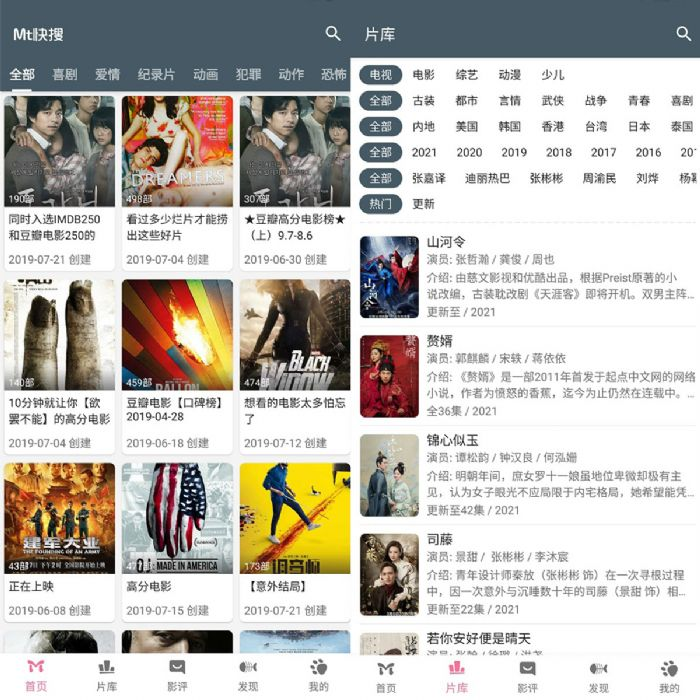Select the 古装 genre filter
The image size is (700, 700).
[x=423, y=101]
